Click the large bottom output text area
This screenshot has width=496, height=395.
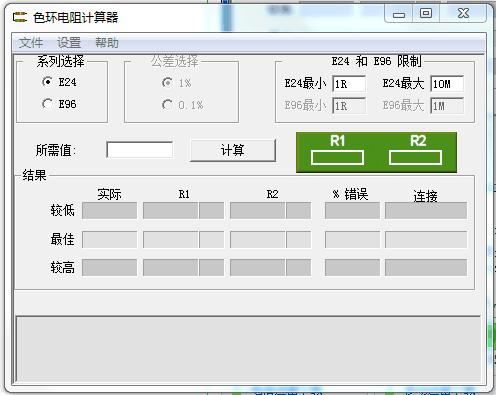[248, 349]
